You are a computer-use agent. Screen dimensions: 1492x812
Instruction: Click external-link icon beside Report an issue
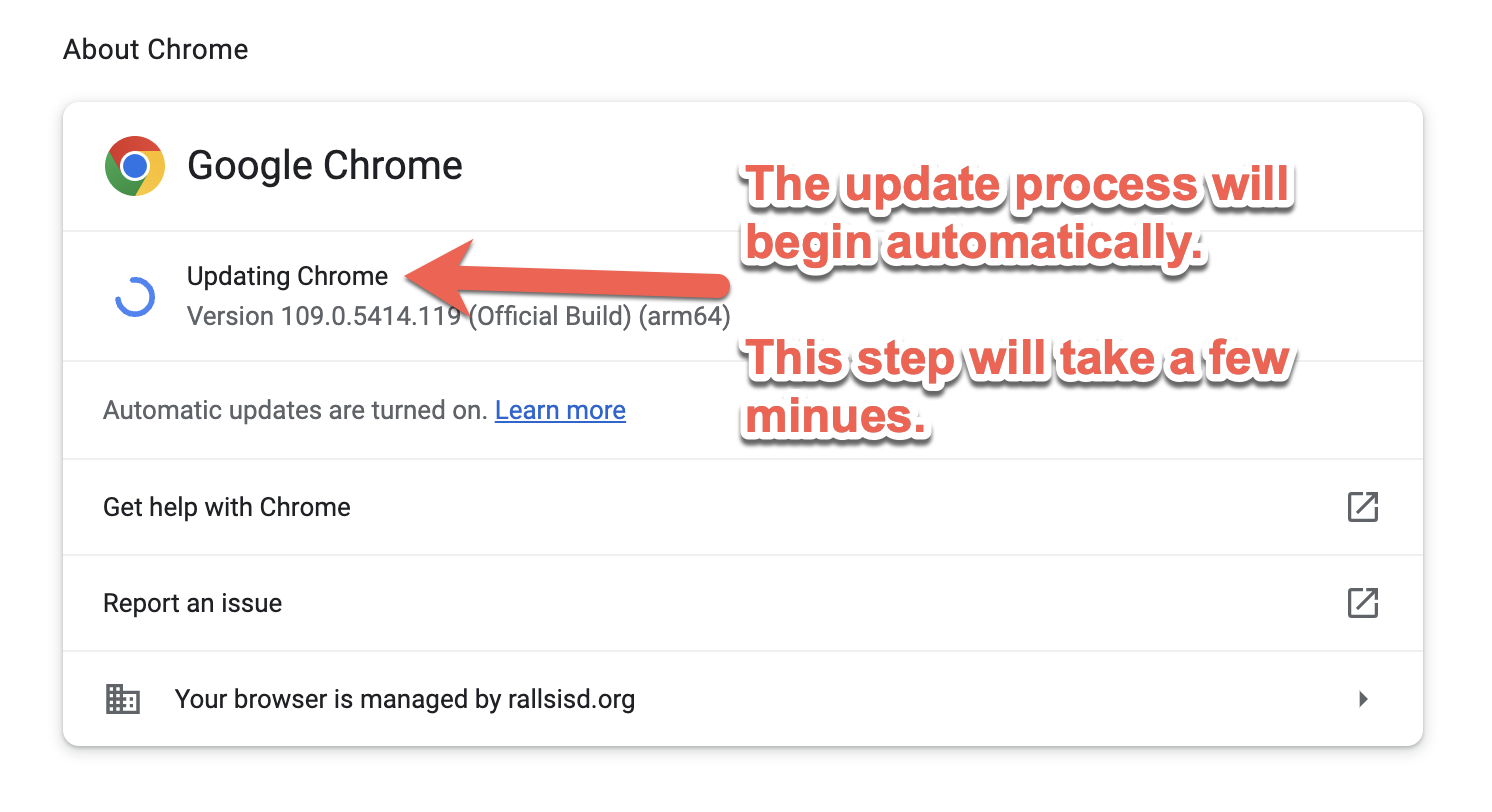[1363, 603]
